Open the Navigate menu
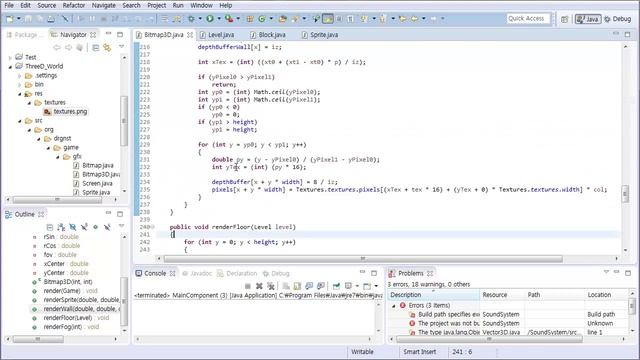 [104, 5]
